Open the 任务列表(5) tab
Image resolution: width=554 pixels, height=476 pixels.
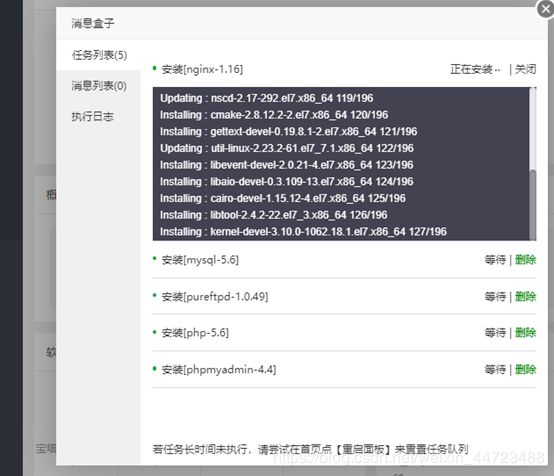[x=99, y=55]
